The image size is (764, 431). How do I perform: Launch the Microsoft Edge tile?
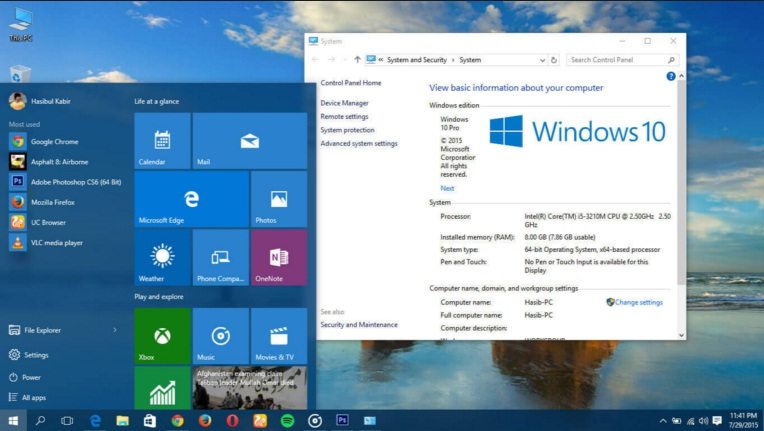click(191, 199)
